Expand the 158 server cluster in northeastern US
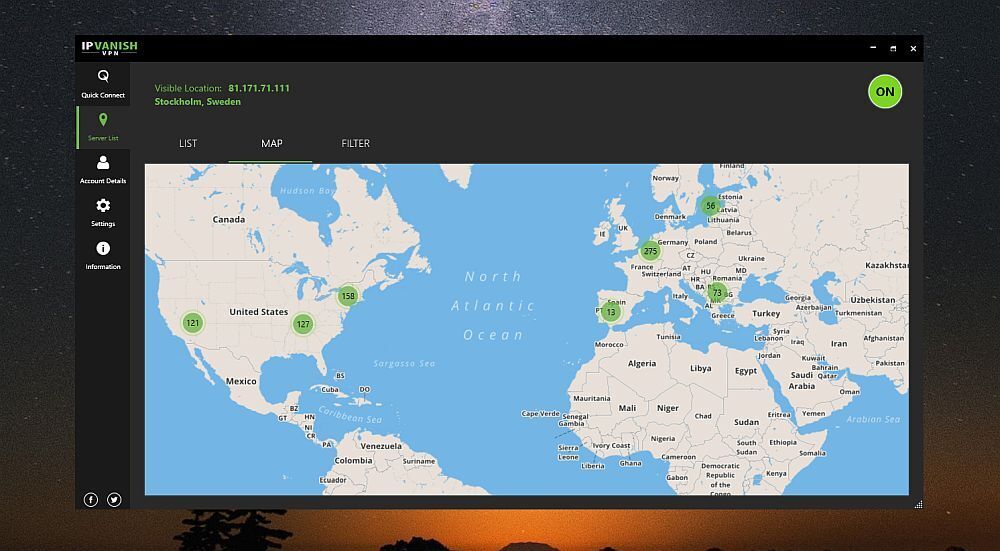The image size is (1000, 551). 347,295
